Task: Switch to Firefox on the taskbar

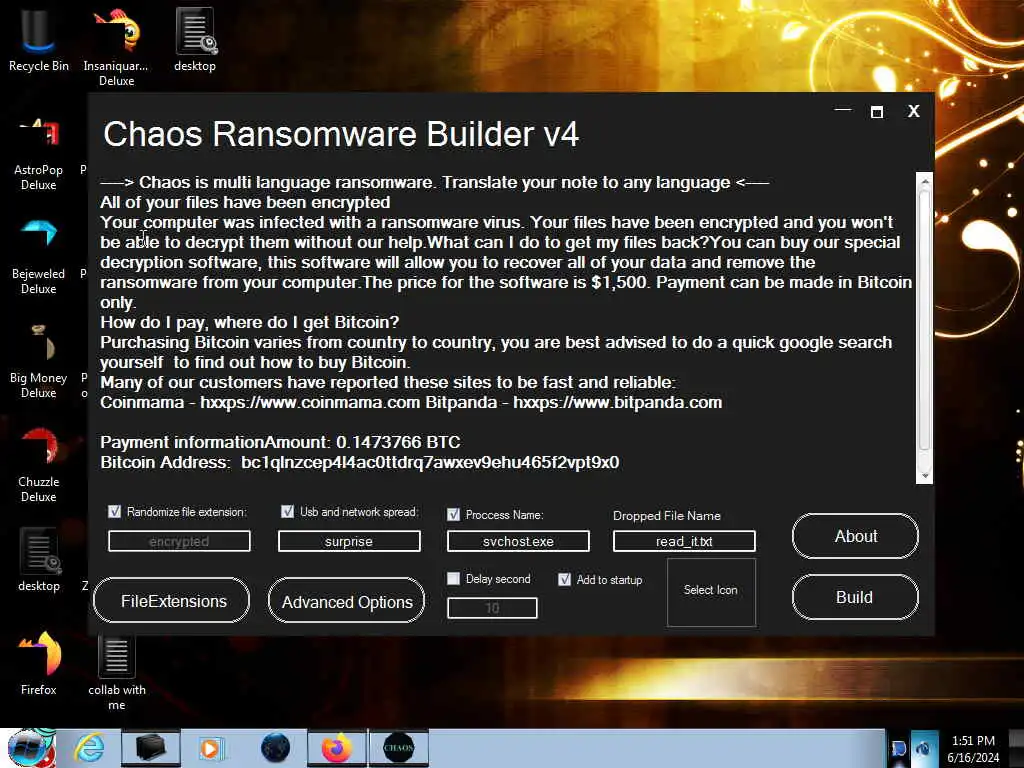Action: pos(336,748)
